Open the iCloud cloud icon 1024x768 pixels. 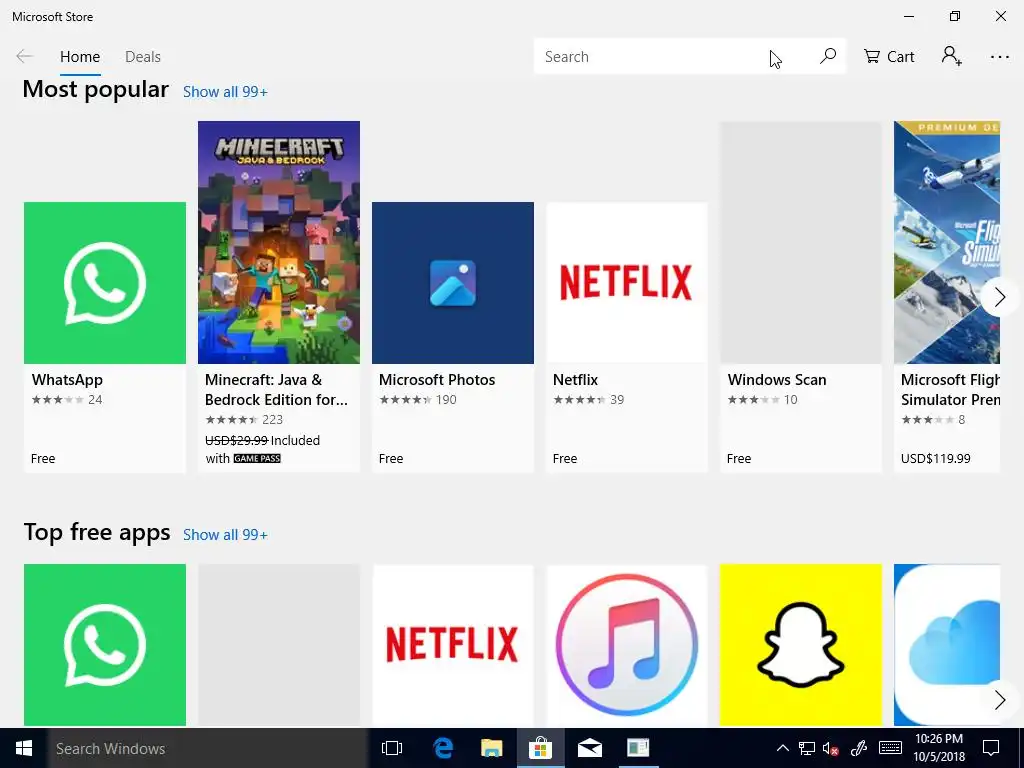coord(947,645)
